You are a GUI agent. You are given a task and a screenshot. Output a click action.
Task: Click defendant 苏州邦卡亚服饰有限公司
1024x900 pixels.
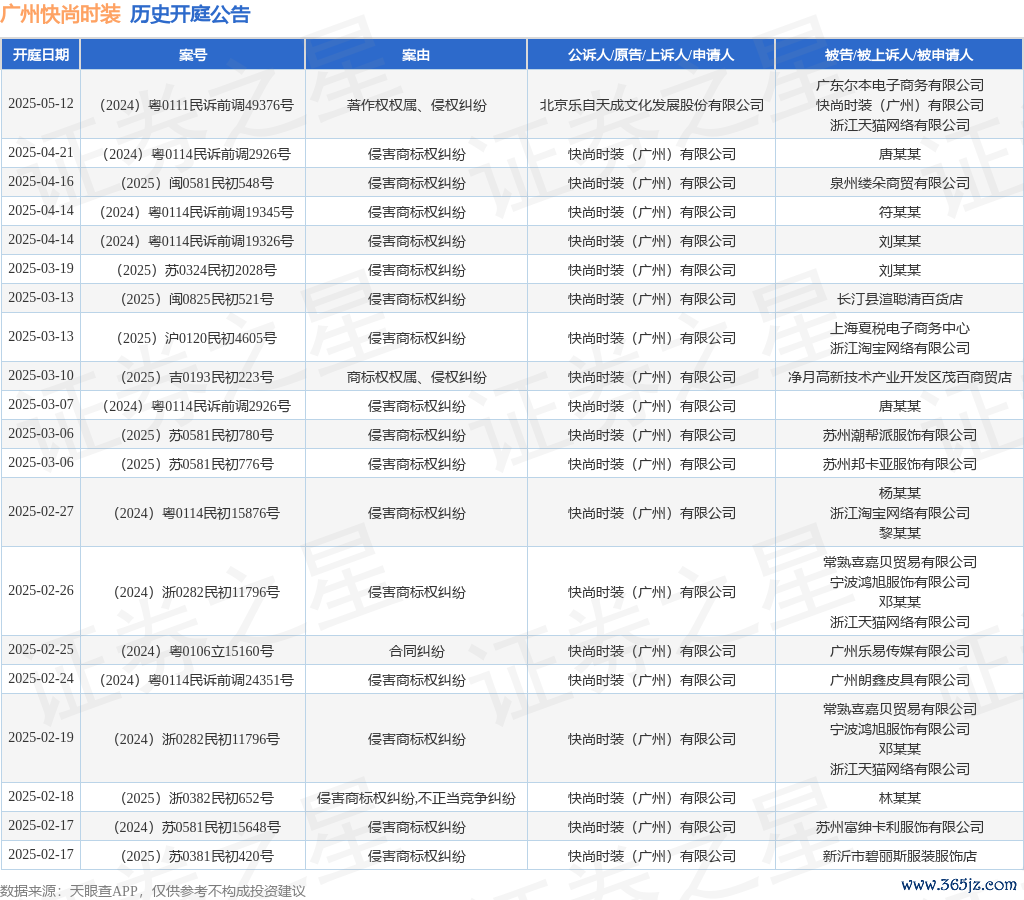tap(899, 464)
